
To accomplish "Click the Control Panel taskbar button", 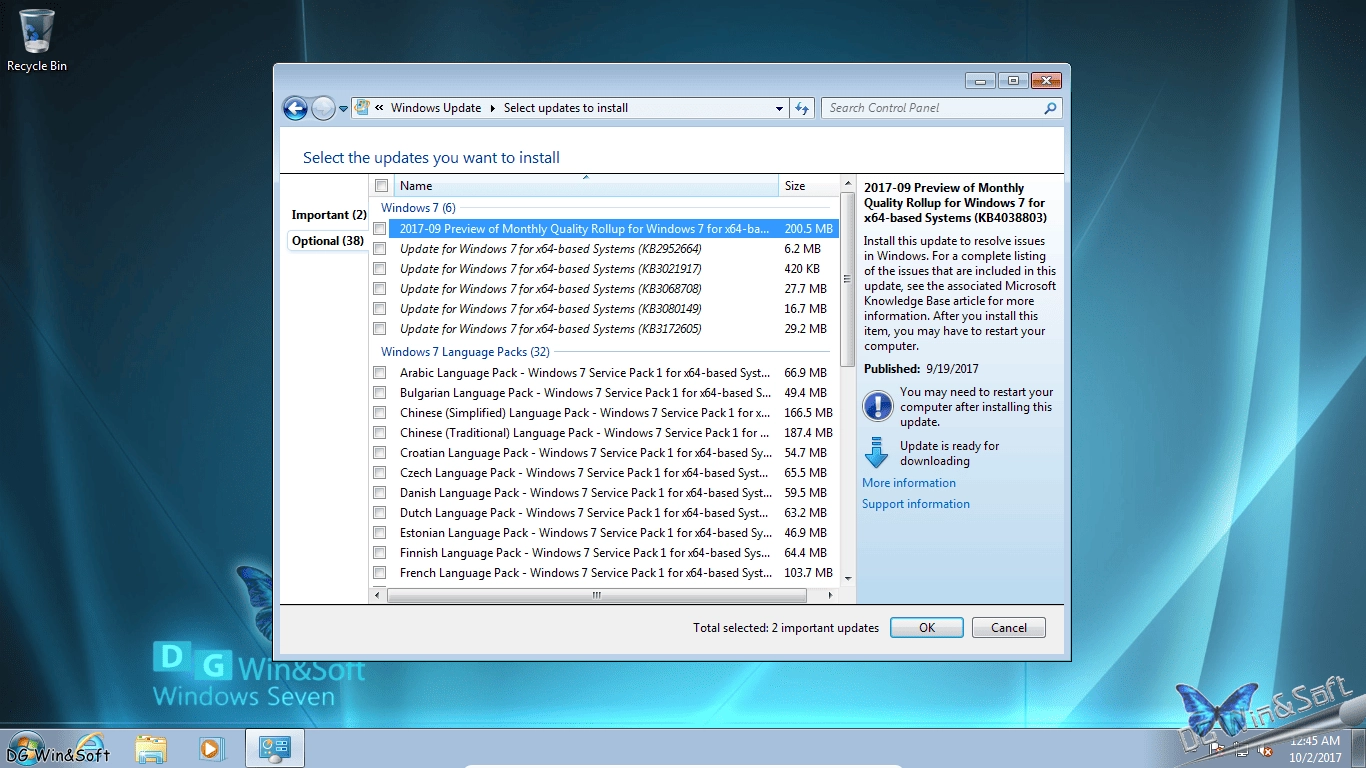I will click(274, 748).
